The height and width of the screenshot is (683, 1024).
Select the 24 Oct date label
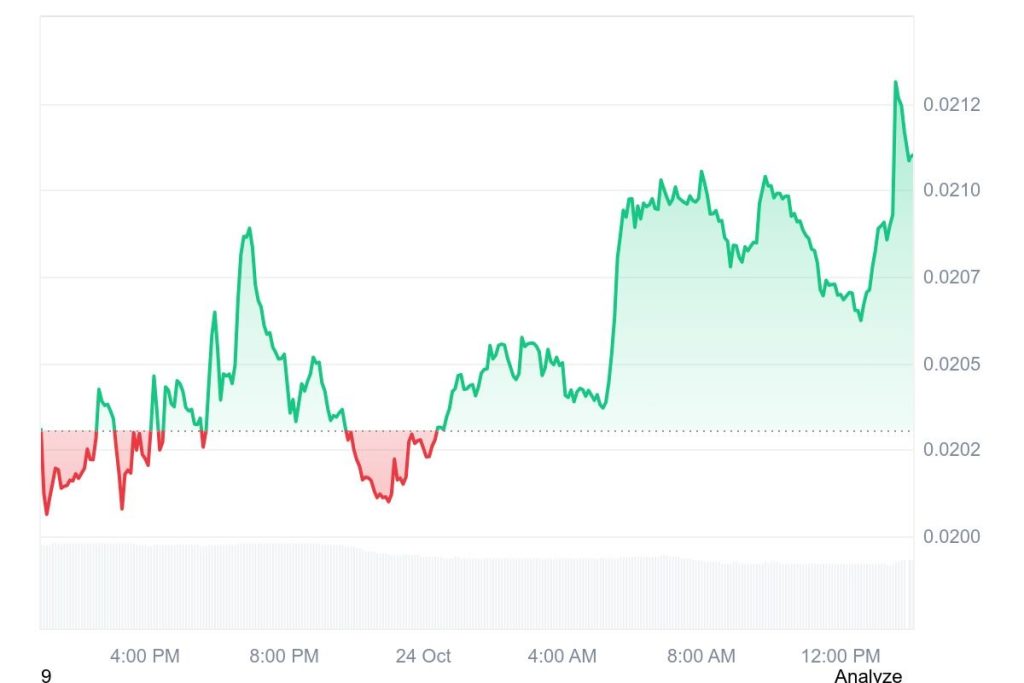click(423, 656)
